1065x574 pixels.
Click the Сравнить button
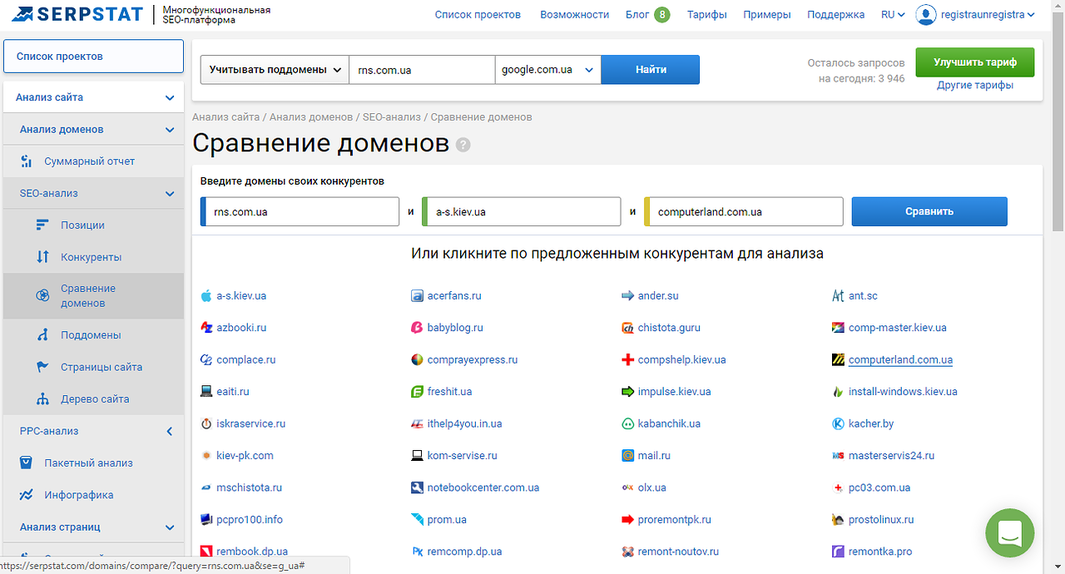point(929,211)
